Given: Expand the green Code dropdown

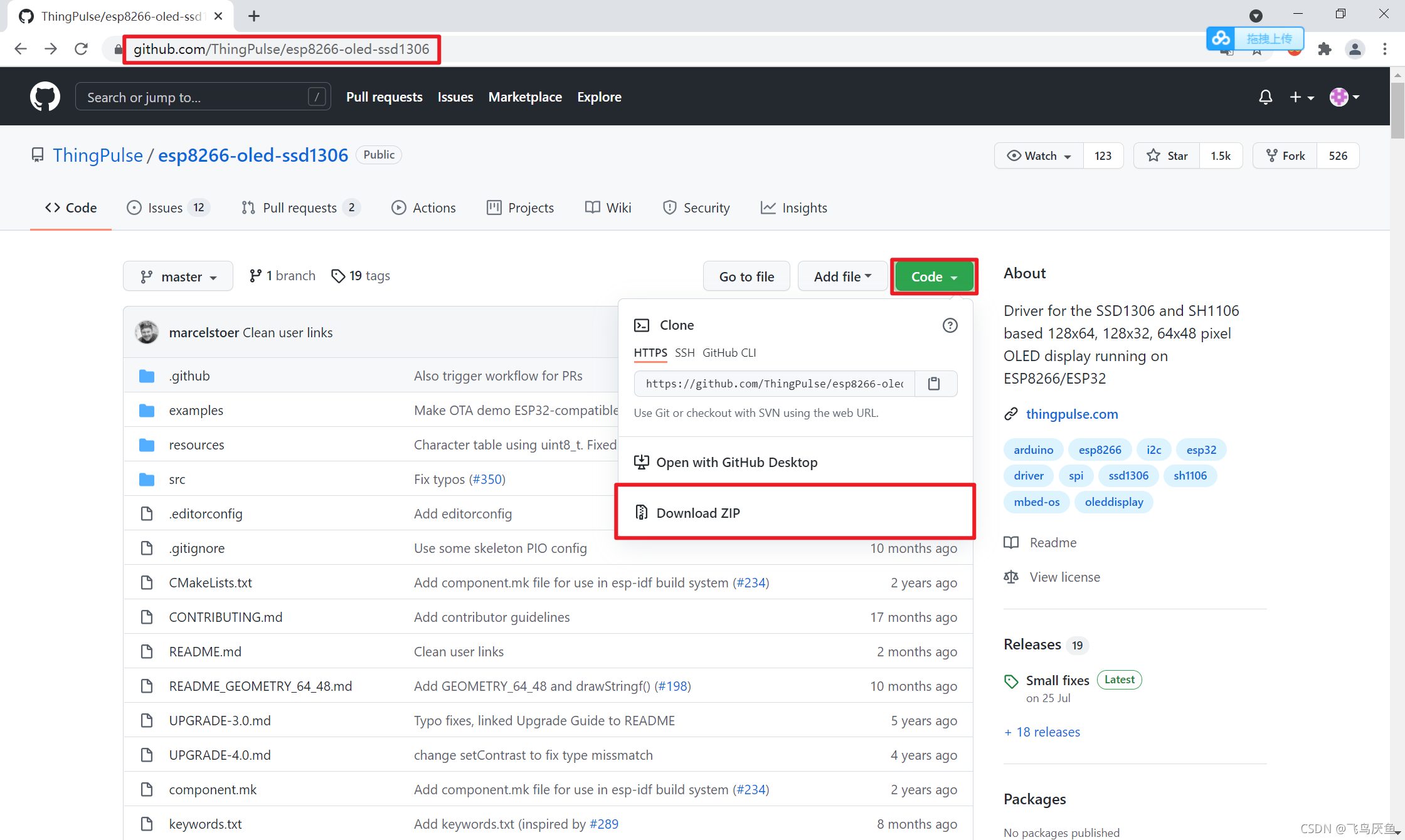Looking at the screenshot, I should tap(933, 276).
